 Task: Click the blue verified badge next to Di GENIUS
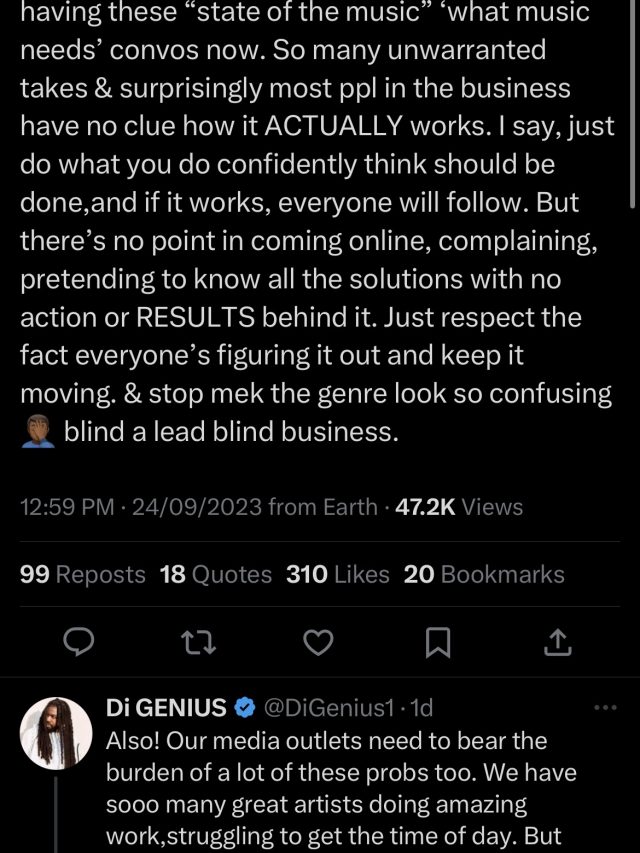point(244,709)
